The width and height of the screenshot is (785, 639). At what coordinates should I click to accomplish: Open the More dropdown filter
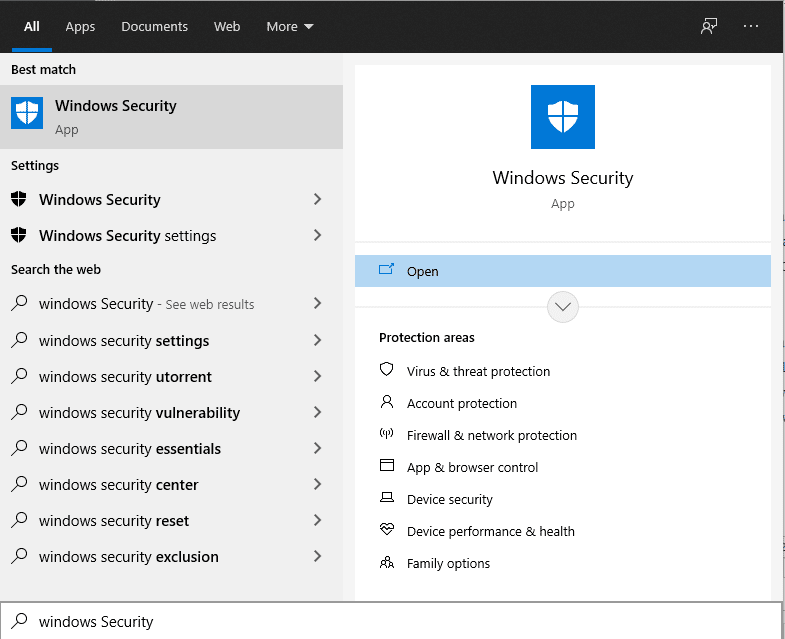point(290,26)
